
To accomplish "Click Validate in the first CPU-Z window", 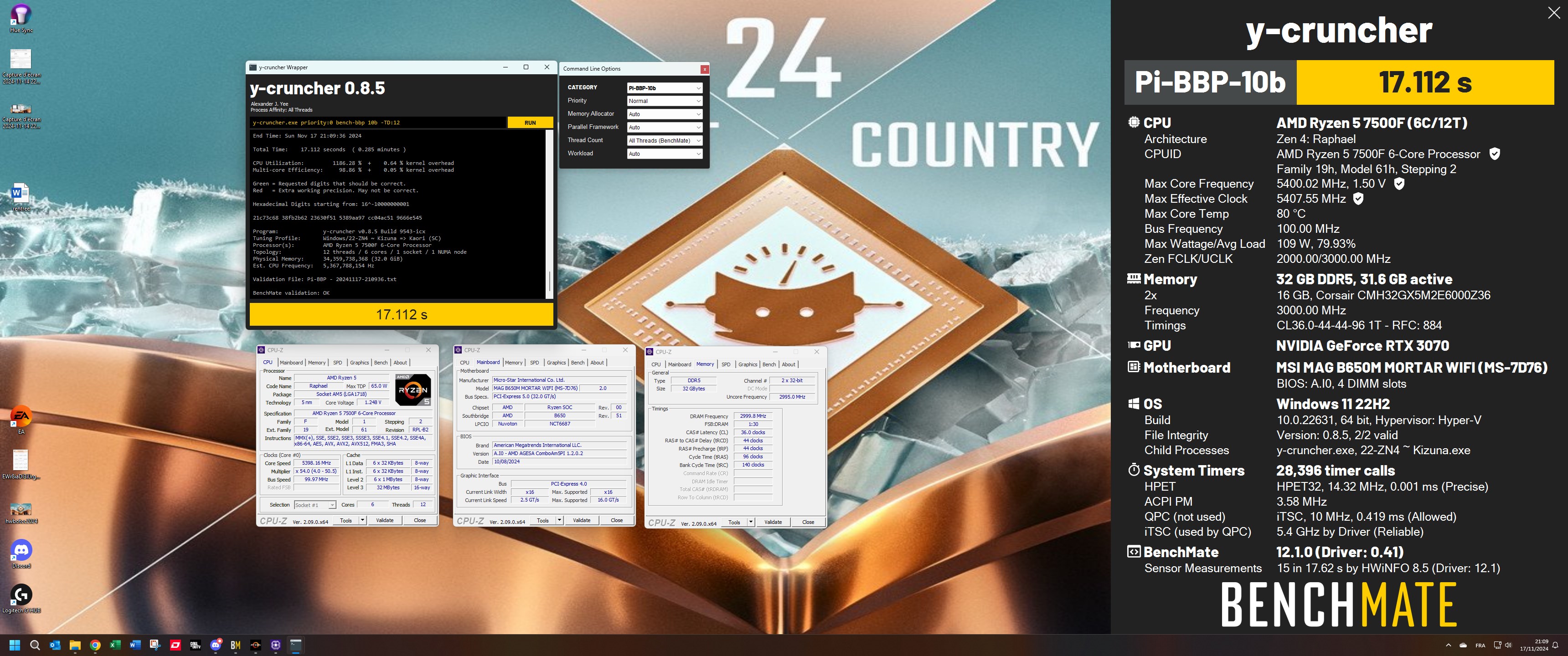I will click(x=385, y=520).
